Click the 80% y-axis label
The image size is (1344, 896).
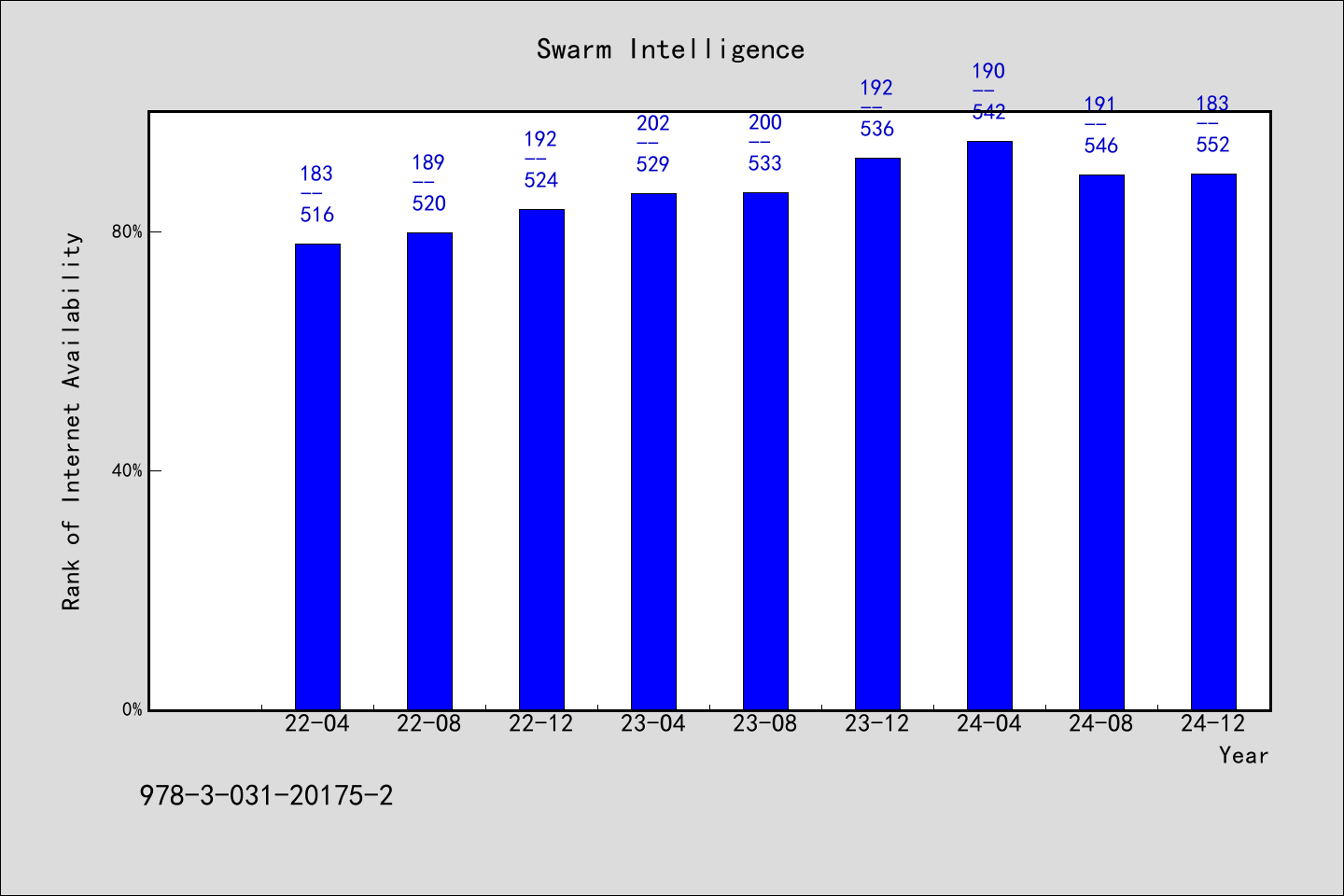pos(128,231)
